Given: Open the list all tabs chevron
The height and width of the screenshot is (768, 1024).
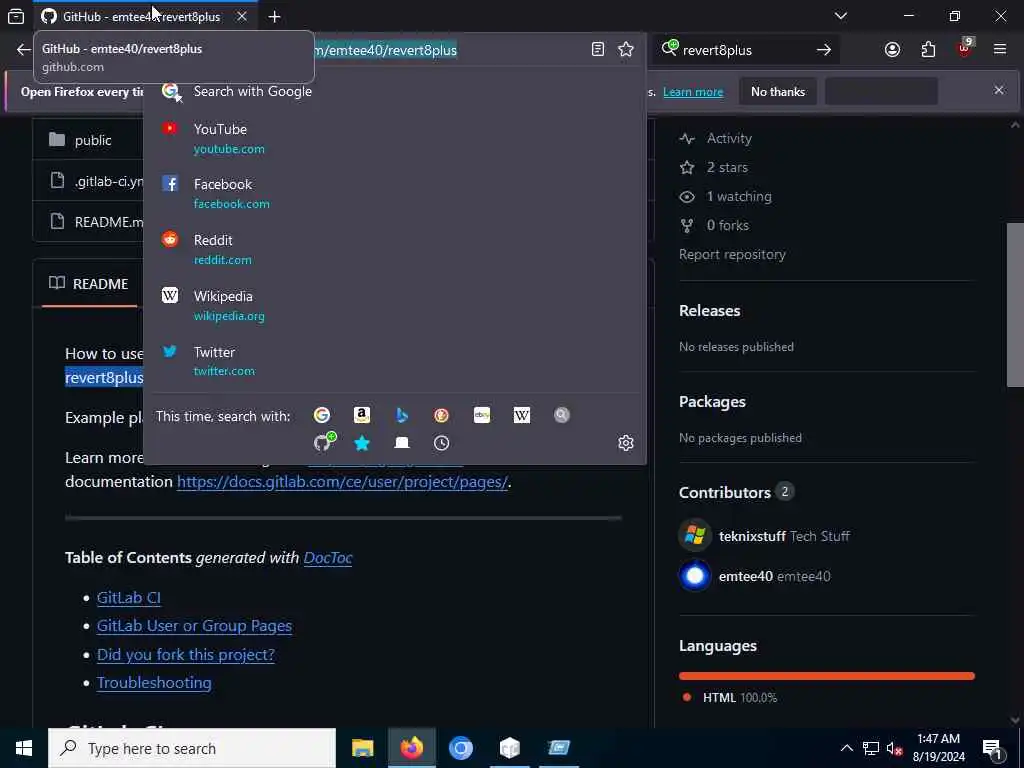Looking at the screenshot, I should click(840, 16).
